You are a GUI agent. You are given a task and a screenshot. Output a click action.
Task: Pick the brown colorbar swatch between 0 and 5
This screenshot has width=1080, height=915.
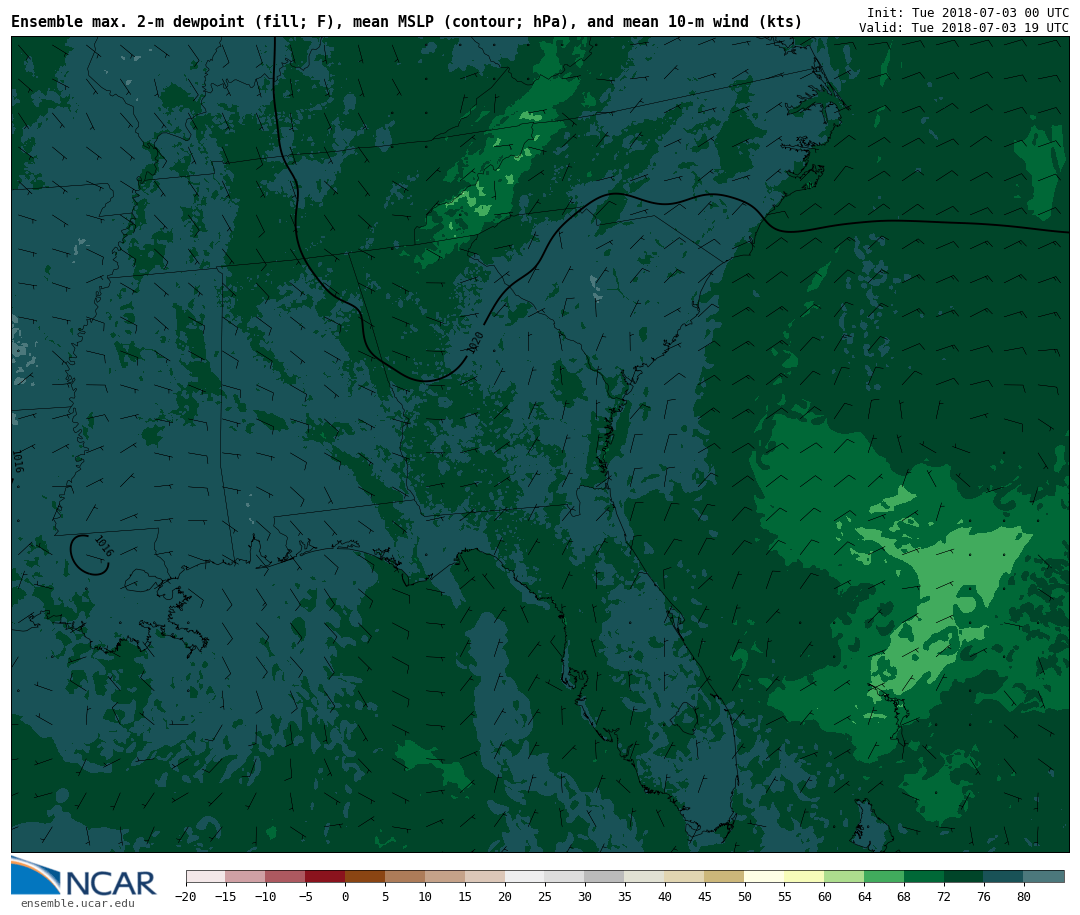[x=365, y=876]
